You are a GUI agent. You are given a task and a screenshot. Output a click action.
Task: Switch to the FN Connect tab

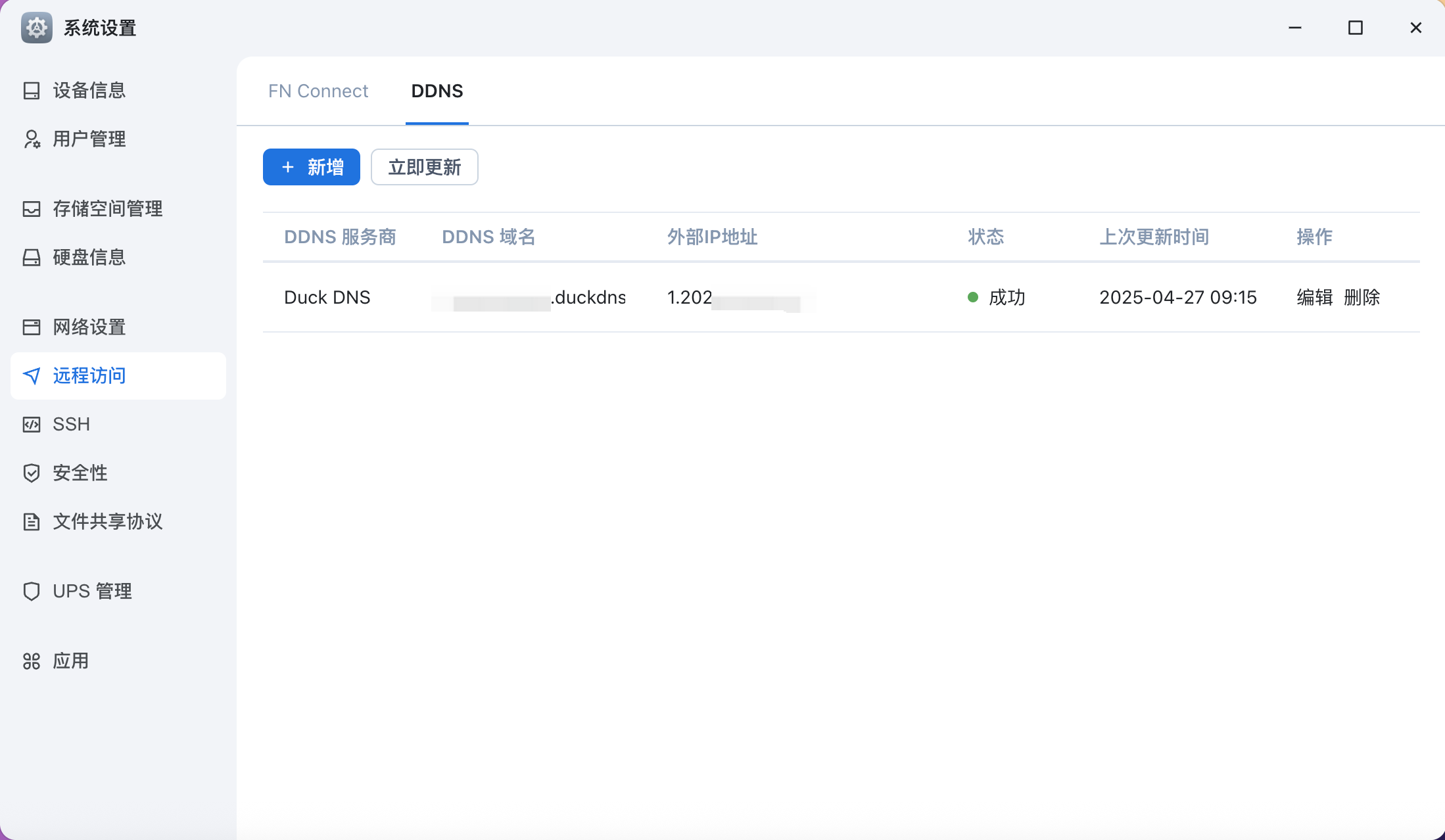pyautogui.click(x=318, y=91)
